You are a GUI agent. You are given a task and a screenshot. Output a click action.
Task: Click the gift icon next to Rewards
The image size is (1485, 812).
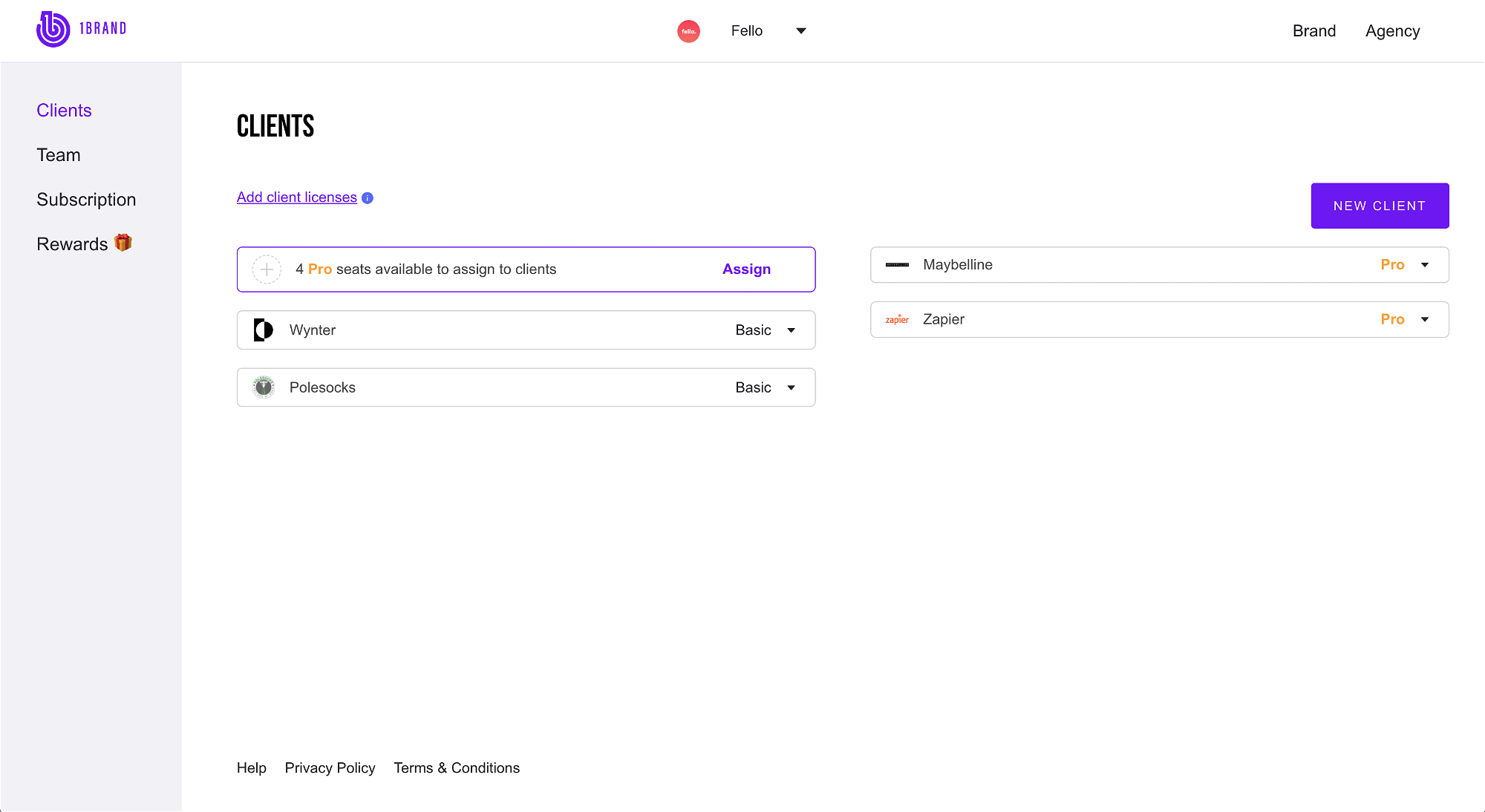tap(123, 243)
